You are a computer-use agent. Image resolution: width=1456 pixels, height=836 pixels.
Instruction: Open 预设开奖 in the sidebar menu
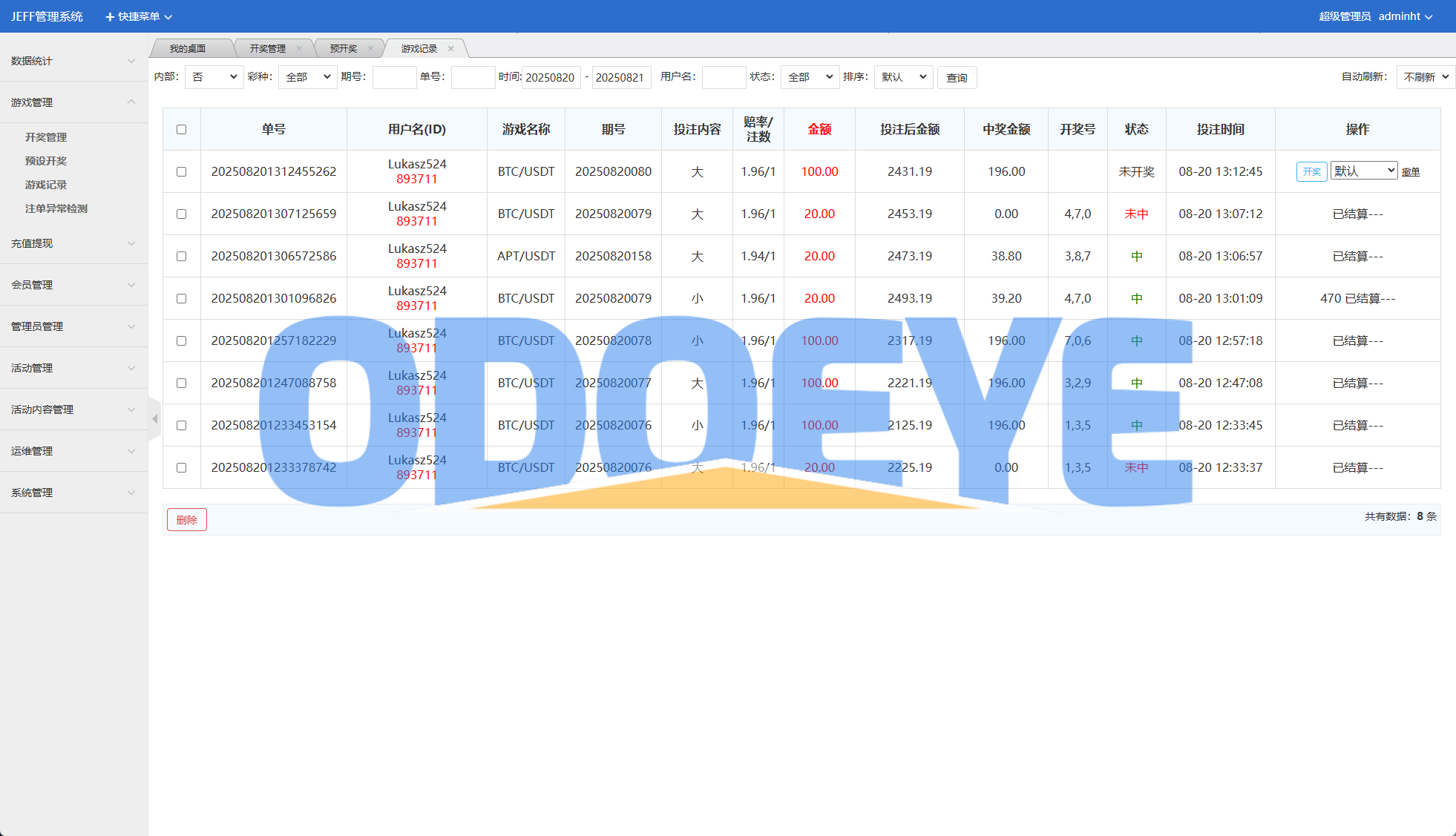tap(46, 161)
